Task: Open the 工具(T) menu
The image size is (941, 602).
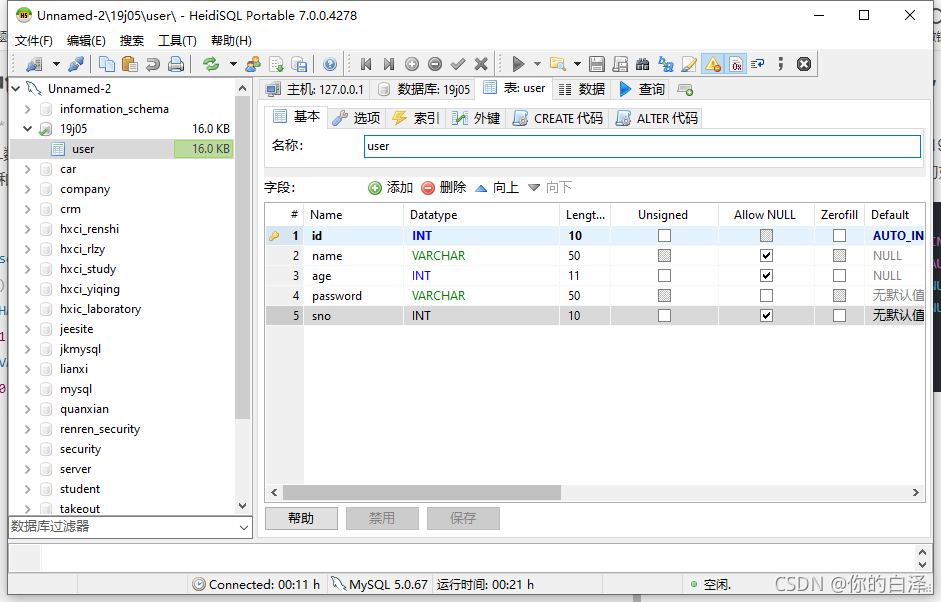Action: pyautogui.click(x=177, y=41)
